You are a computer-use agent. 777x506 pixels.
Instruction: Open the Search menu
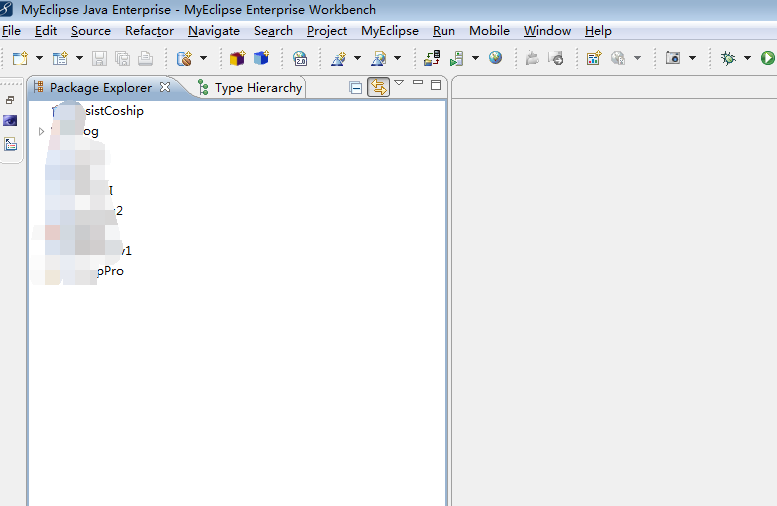pyautogui.click(x=274, y=31)
